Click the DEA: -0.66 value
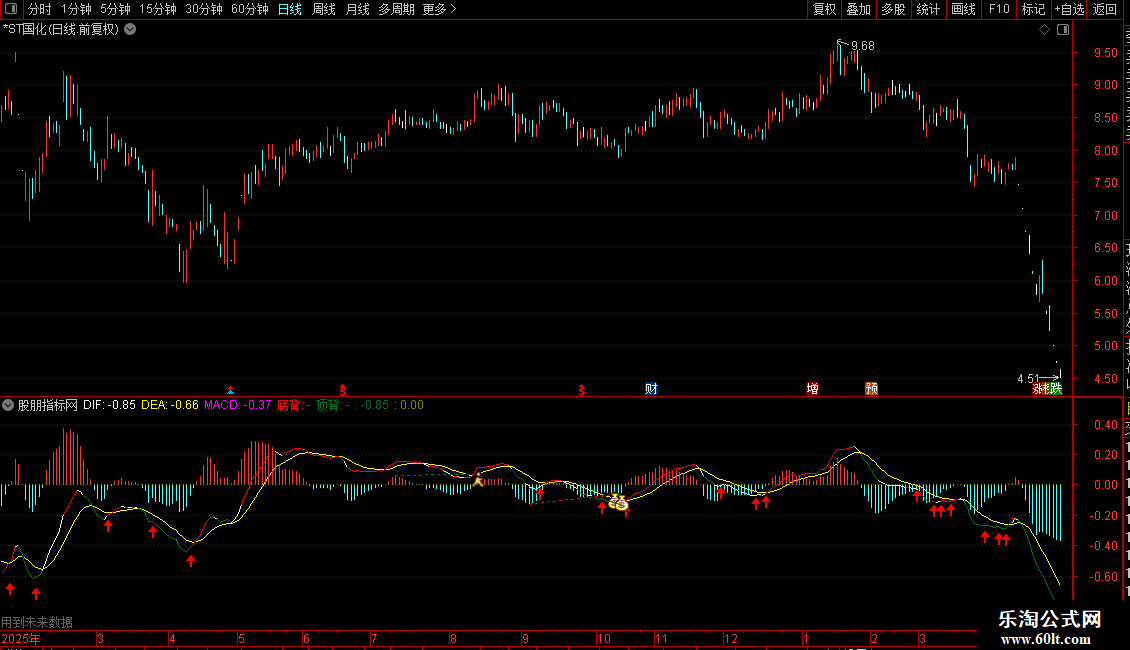The height and width of the screenshot is (650, 1130). click(x=169, y=405)
